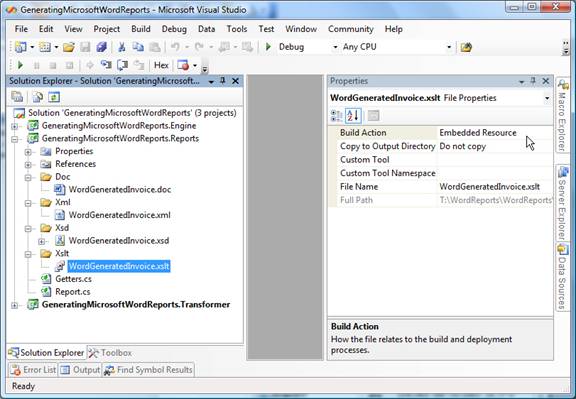This screenshot has width=576, height=399.
Task: Click the Break All pause icon
Action: pos(37,66)
